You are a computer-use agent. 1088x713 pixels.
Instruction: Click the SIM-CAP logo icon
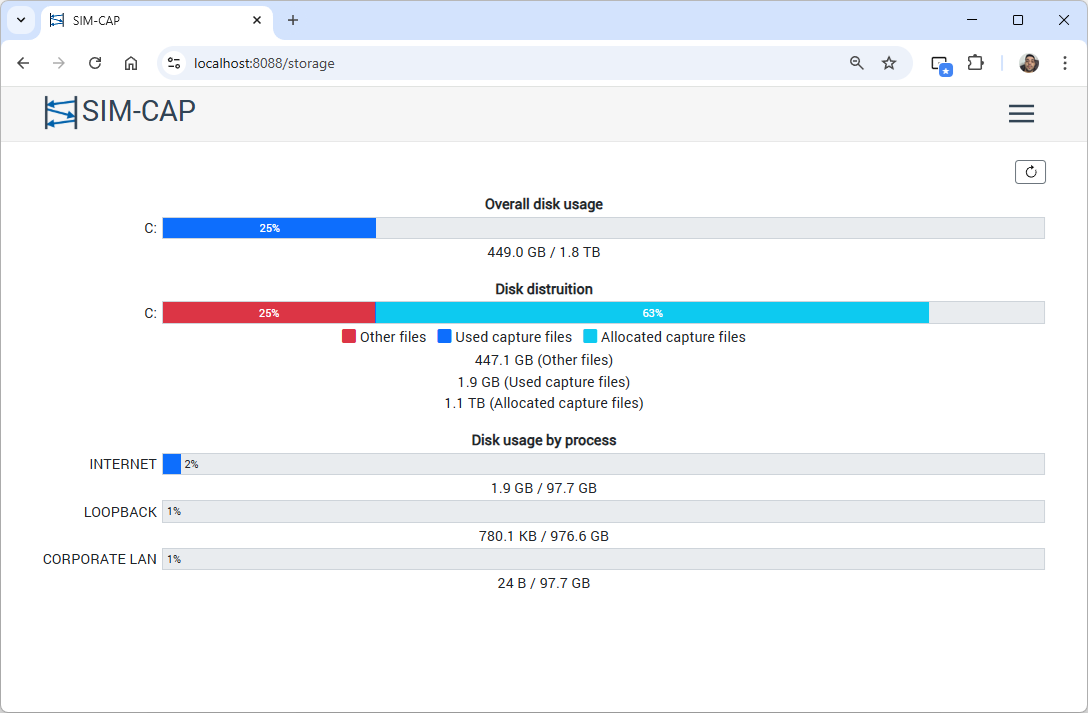(60, 112)
